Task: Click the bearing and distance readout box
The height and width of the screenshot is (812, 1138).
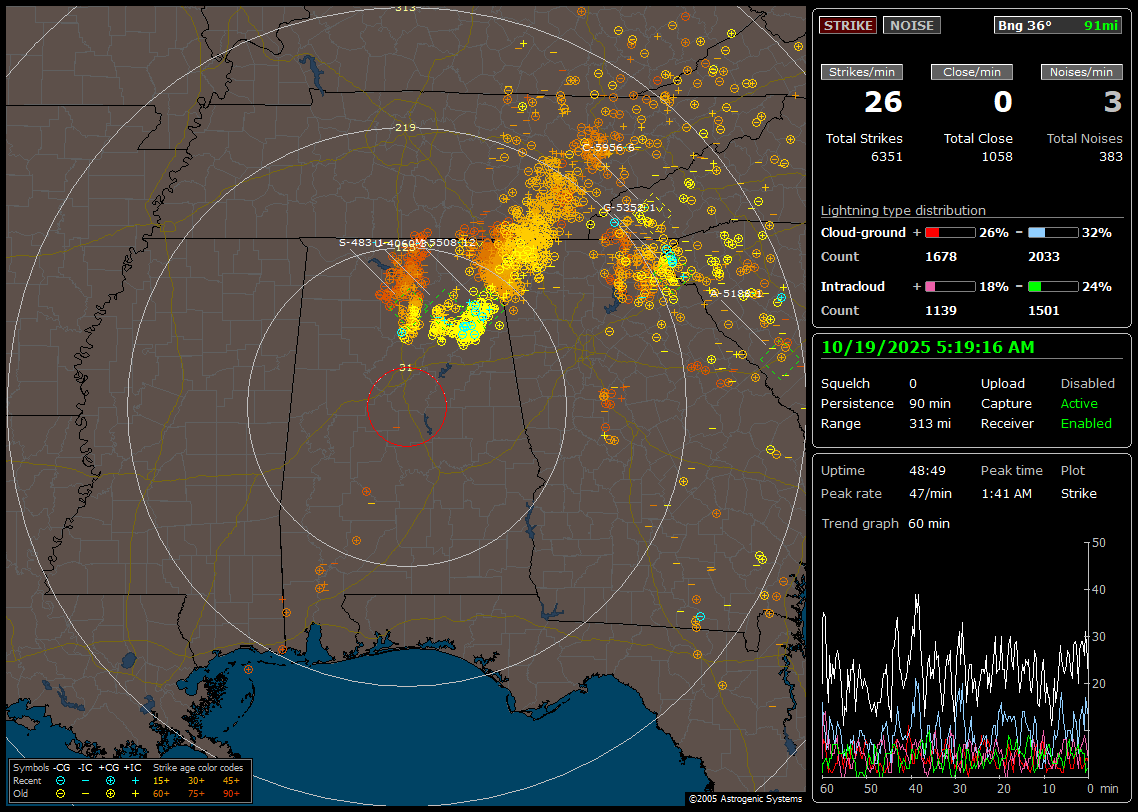Action: coord(1058,25)
